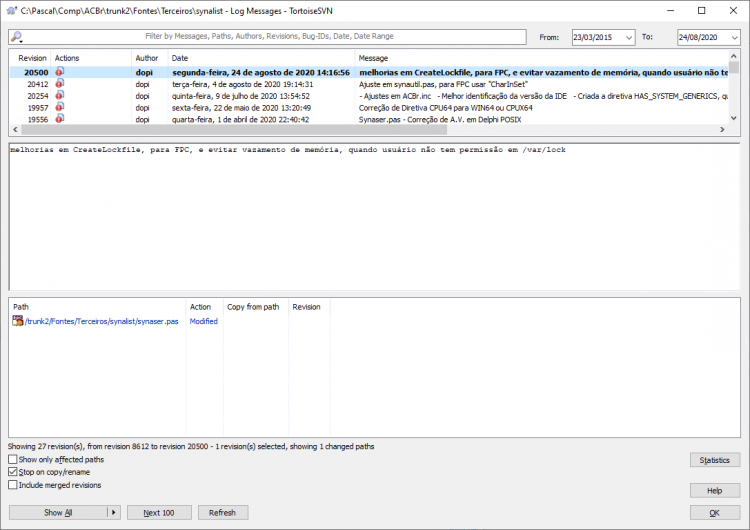Click the modified action icon for revision 19957
The image size is (750, 530).
59,107
